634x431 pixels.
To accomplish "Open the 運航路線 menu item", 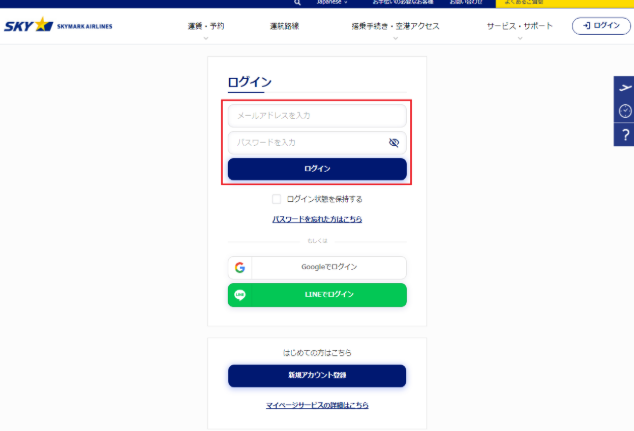I will pyautogui.click(x=284, y=26).
